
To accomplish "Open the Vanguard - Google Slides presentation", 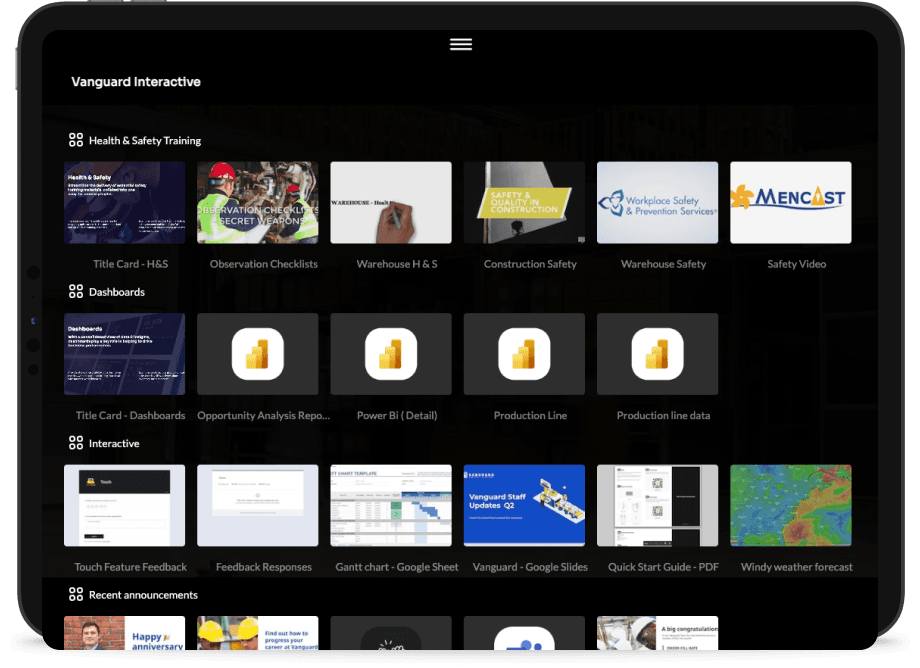I will pos(524,505).
